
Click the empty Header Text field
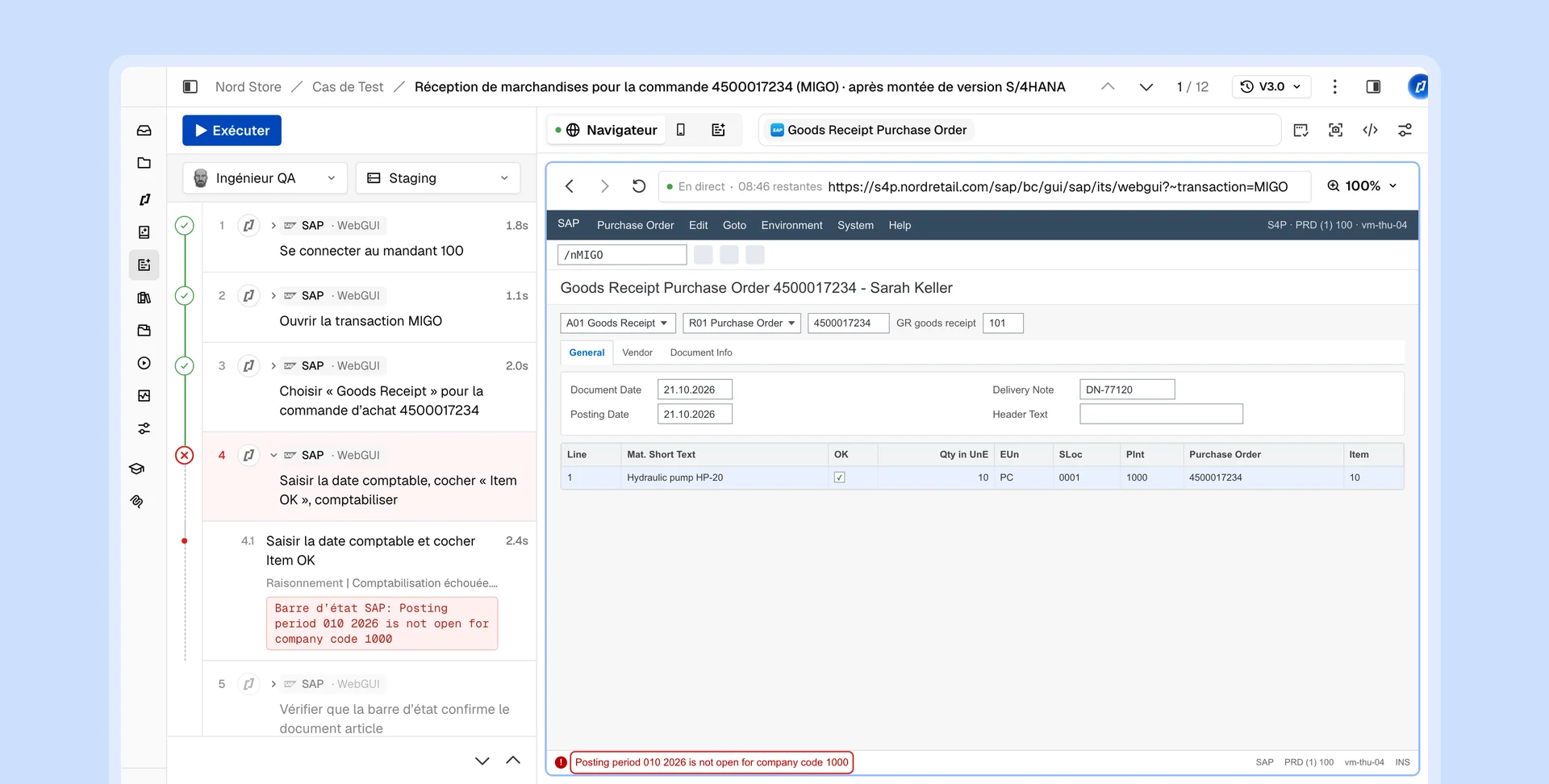click(x=1161, y=415)
